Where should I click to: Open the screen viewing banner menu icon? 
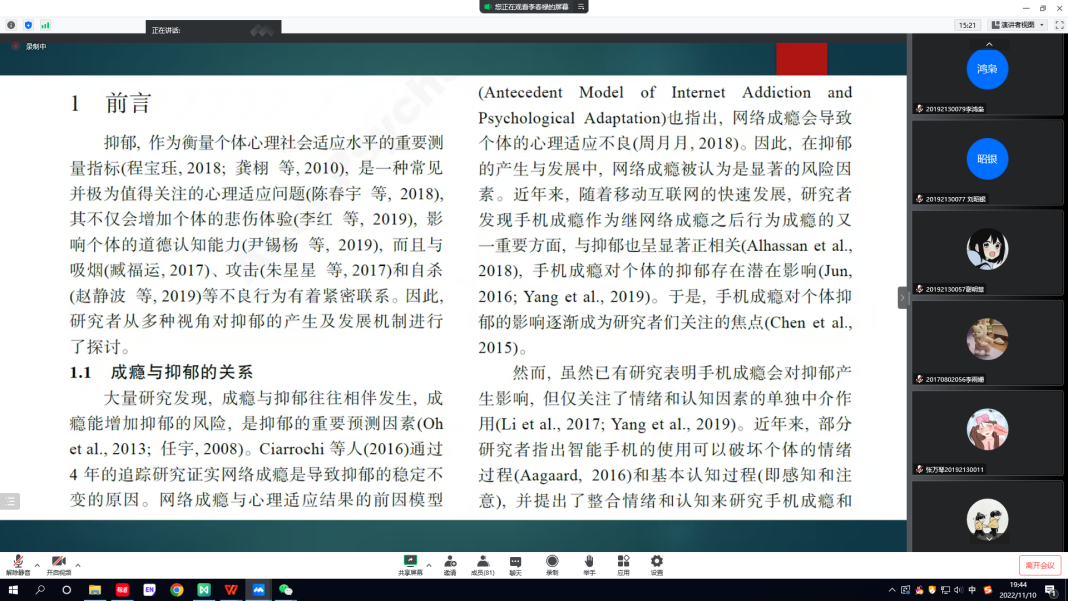[579, 7]
